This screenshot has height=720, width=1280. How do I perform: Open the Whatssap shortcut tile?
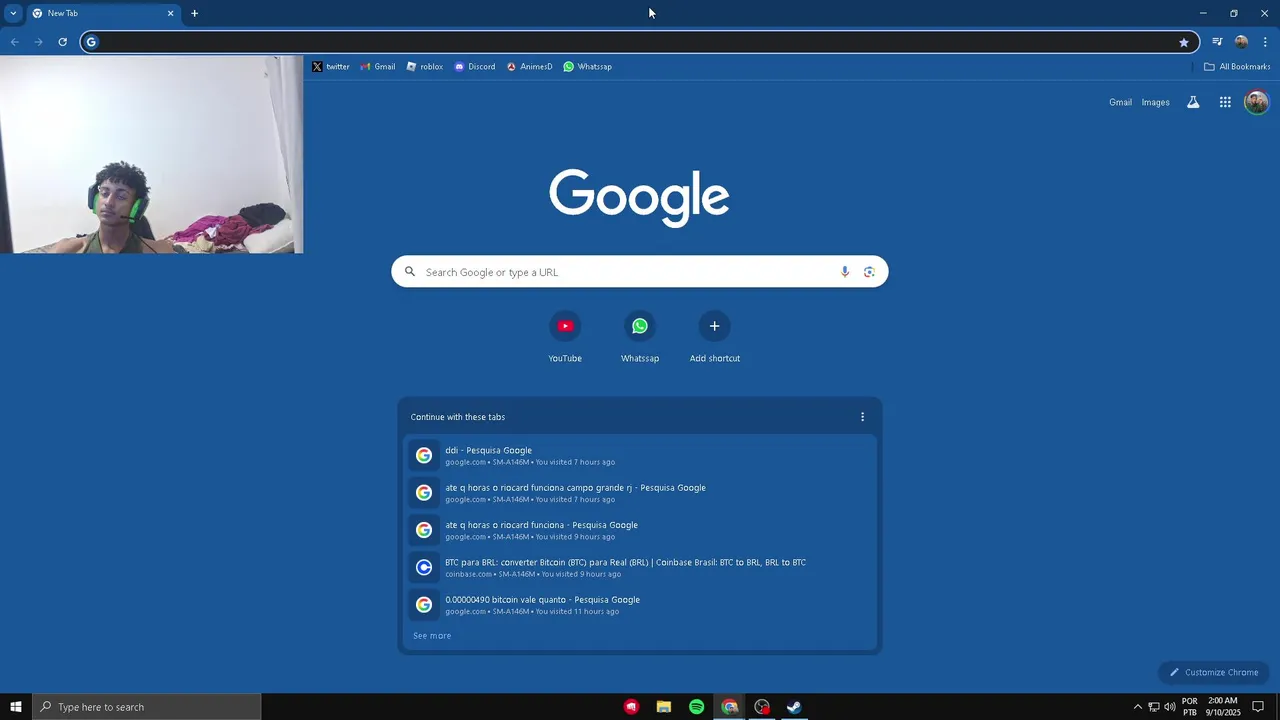pyautogui.click(x=640, y=338)
